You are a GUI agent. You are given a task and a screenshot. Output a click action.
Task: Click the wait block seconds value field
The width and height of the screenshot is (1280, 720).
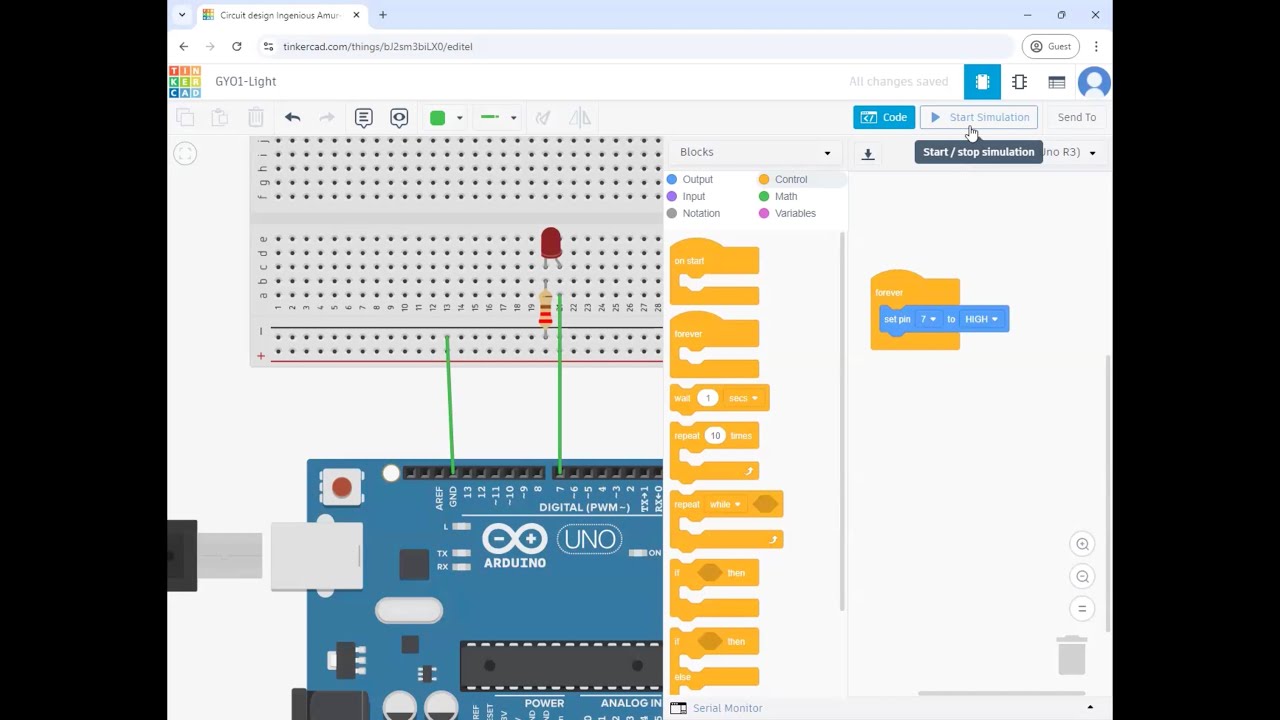coord(708,398)
